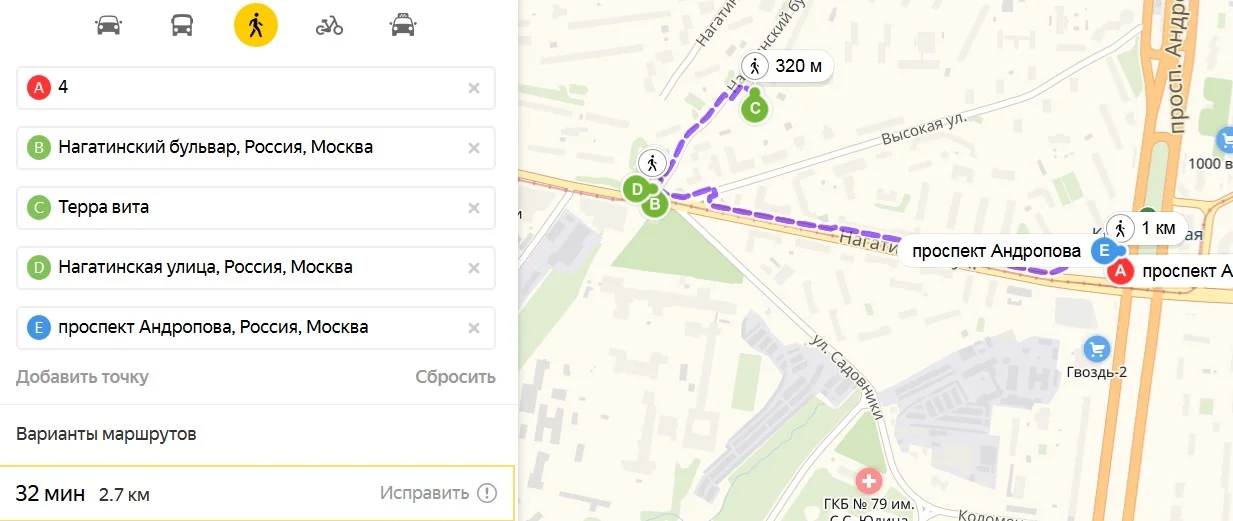This screenshot has width=1233, height=521.
Task: Select the walking route mode
Action: pos(256,26)
